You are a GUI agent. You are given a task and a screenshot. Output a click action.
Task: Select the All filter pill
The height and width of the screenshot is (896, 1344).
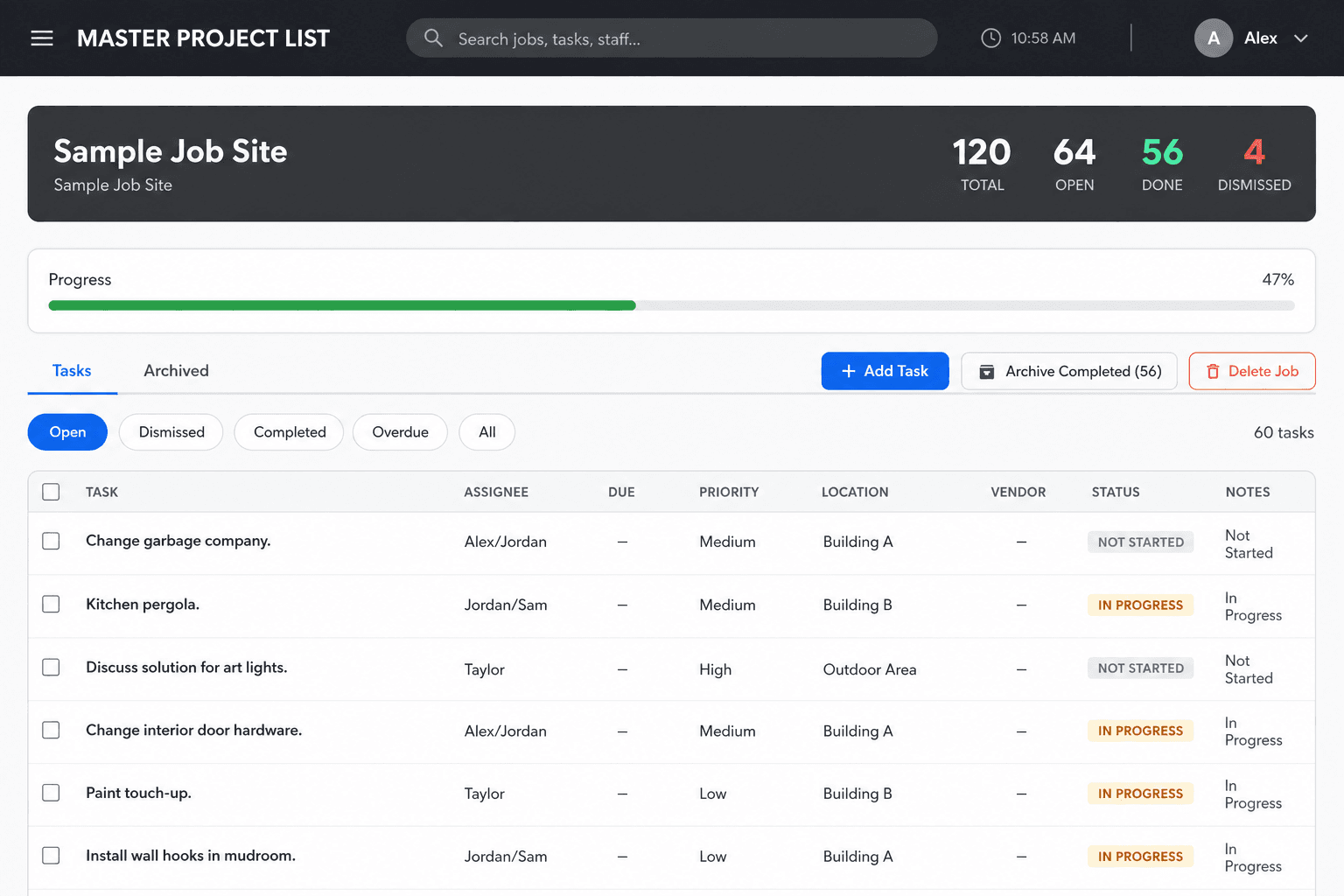[x=487, y=432]
